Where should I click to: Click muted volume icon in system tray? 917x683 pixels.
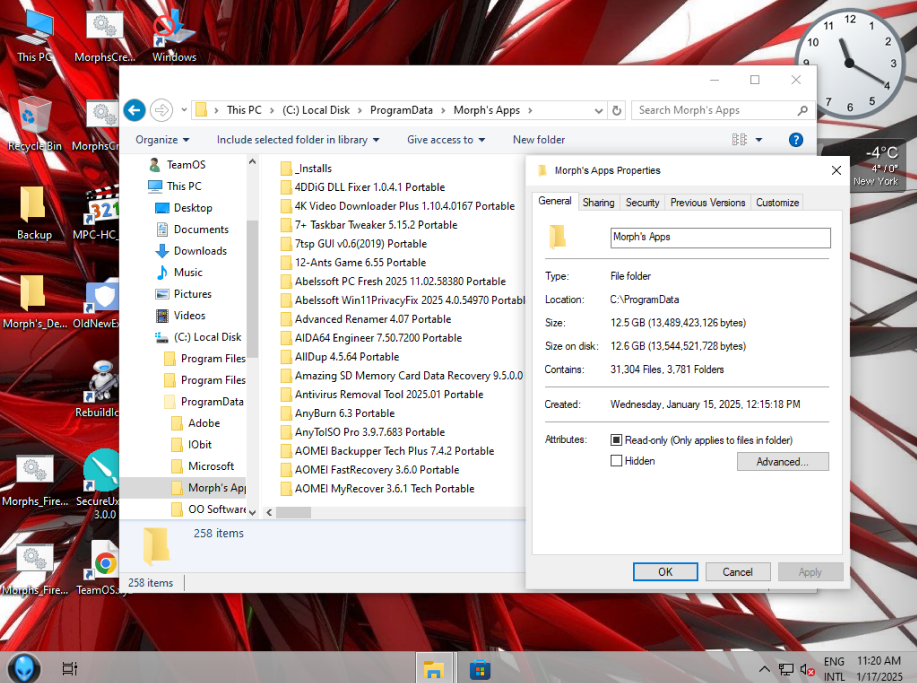(x=807, y=670)
